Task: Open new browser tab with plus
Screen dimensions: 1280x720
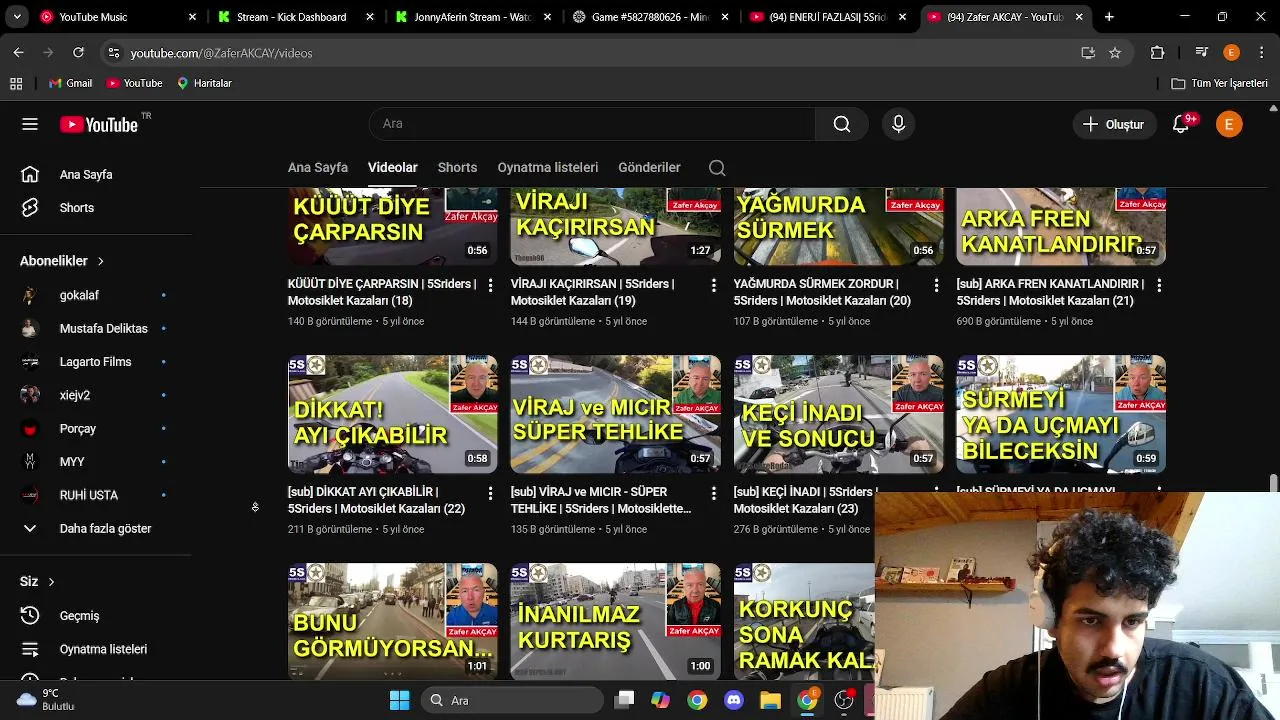Action: point(1109,17)
